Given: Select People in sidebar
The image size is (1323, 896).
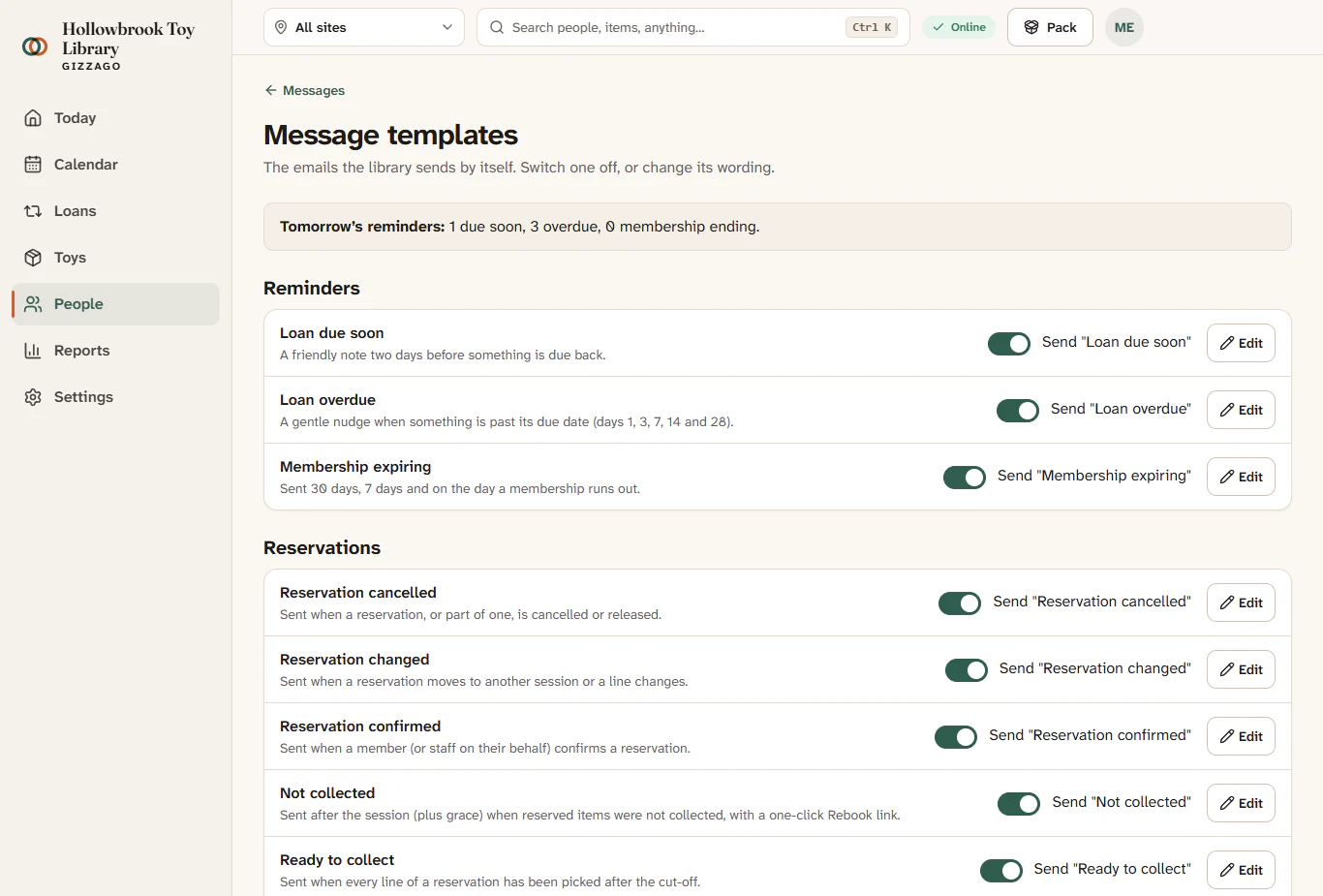Looking at the screenshot, I should tap(115, 304).
